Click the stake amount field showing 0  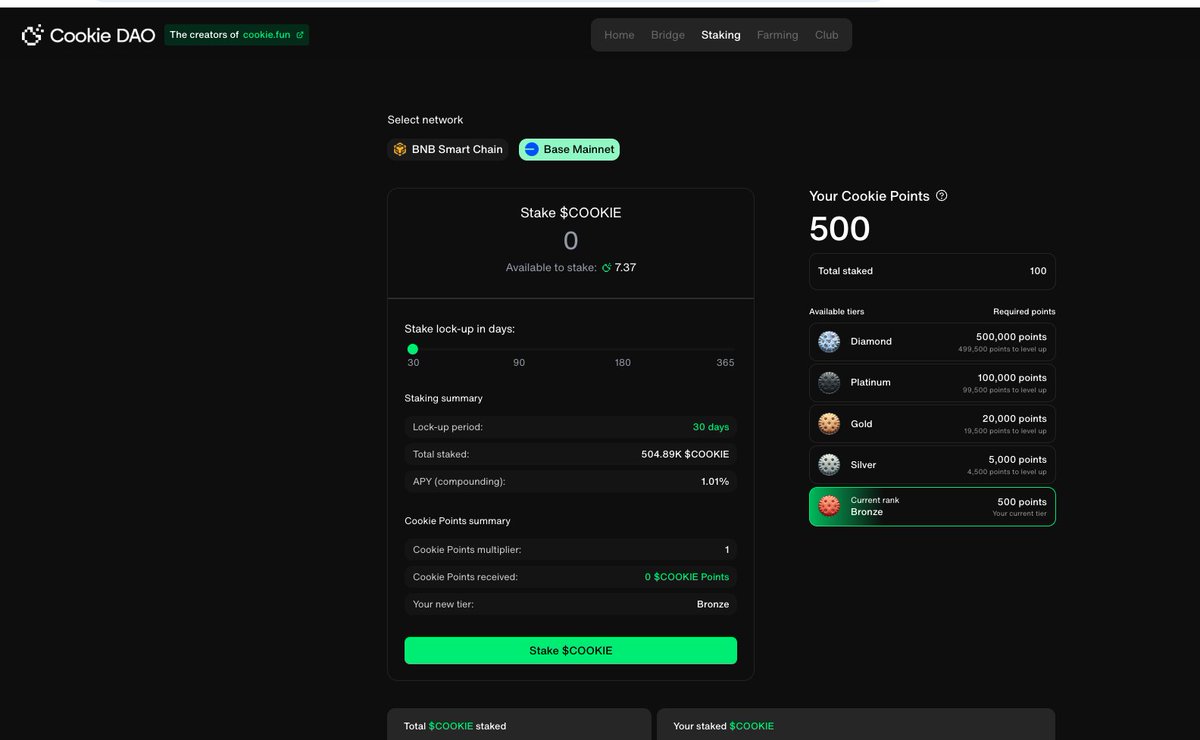pos(571,240)
